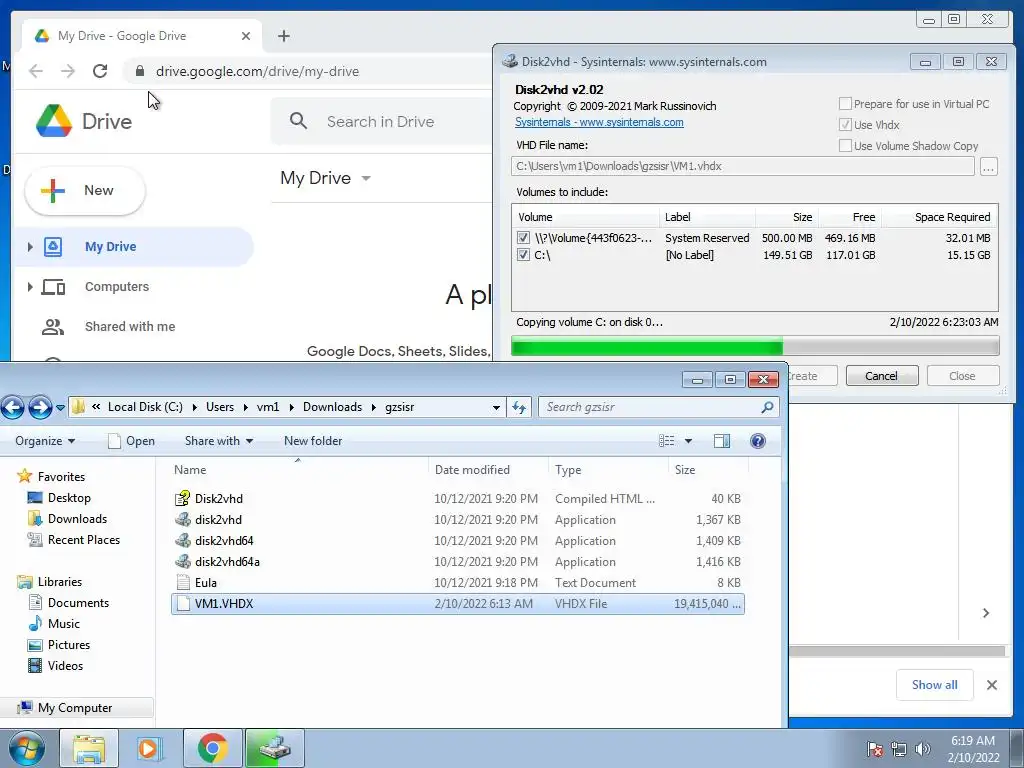Switch to Chrome from the taskbar
Image resolution: width=1024 pixels, height=768 pixels.
point(212,748)
